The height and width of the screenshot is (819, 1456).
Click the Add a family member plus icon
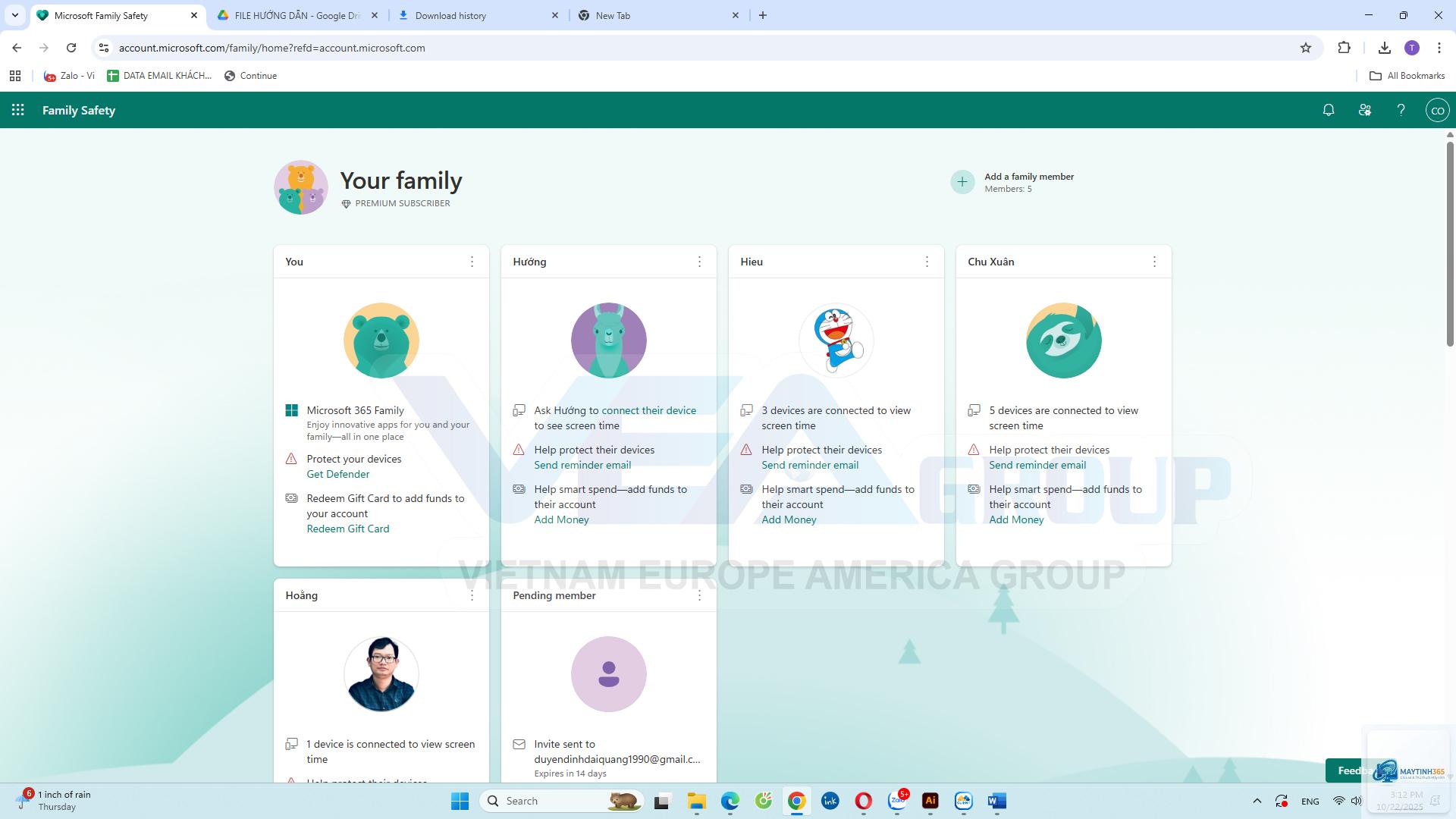(x=962, y=182)
